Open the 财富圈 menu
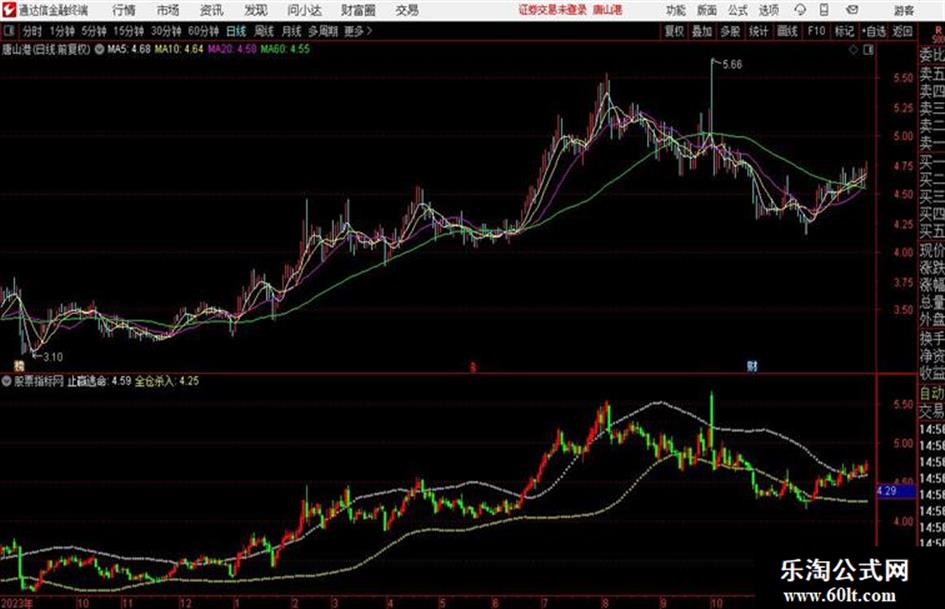Viewport: 945px width, 609px height. 358,10
